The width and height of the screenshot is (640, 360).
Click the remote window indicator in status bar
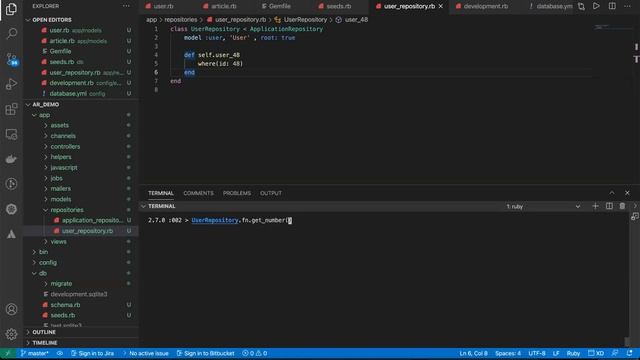point(7,353)
